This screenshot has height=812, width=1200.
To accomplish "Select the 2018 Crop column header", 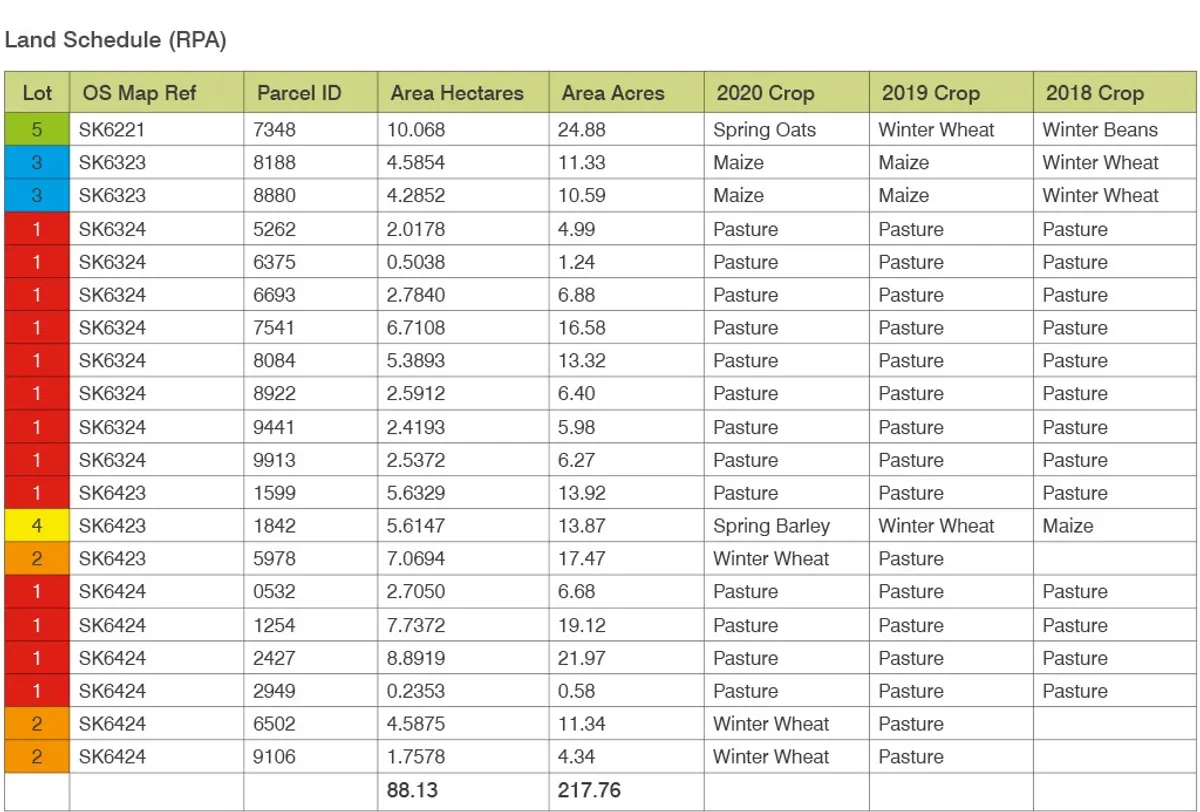I will click(x=1115, y=93).
